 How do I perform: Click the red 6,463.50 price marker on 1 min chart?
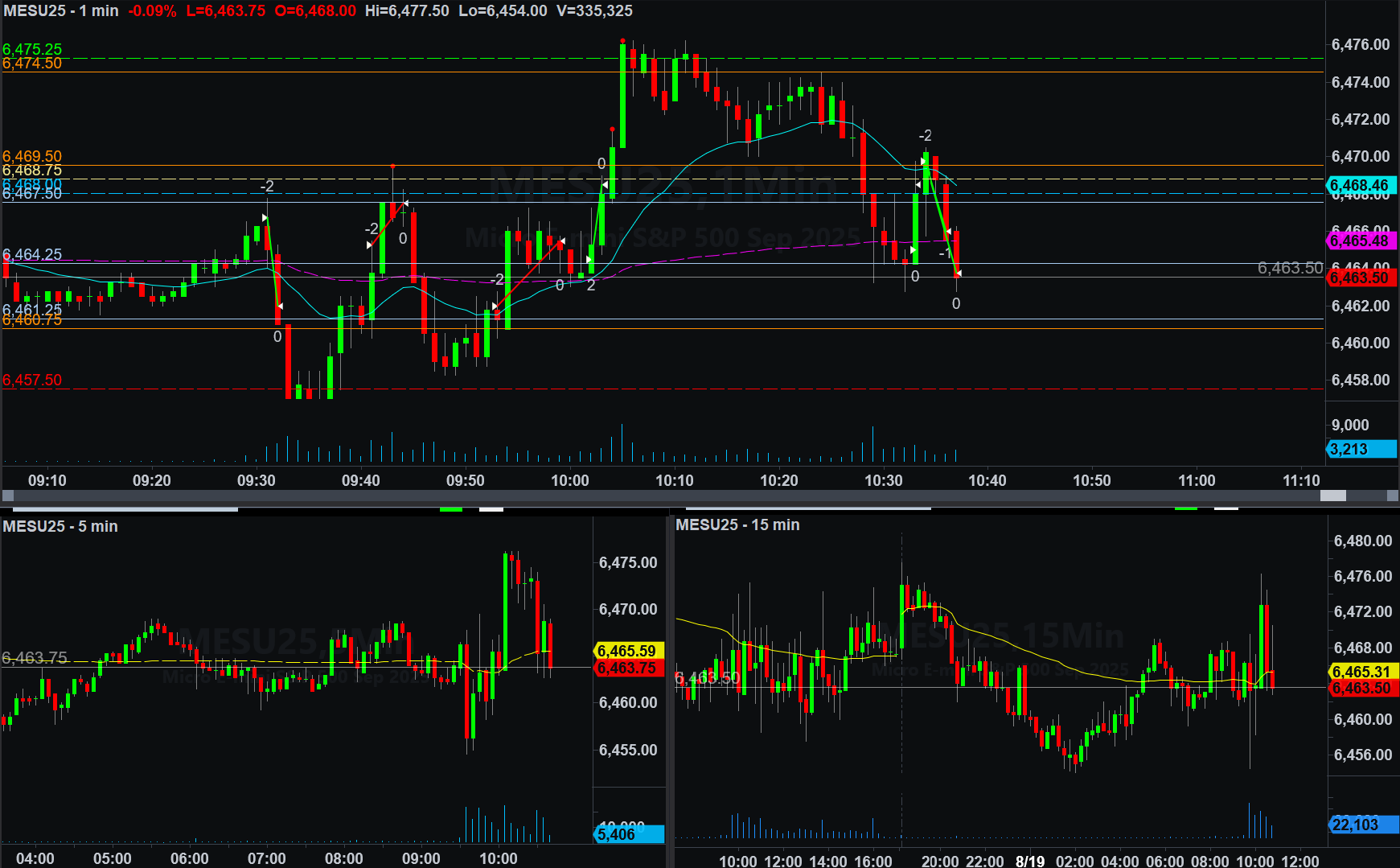point(1361,278)
